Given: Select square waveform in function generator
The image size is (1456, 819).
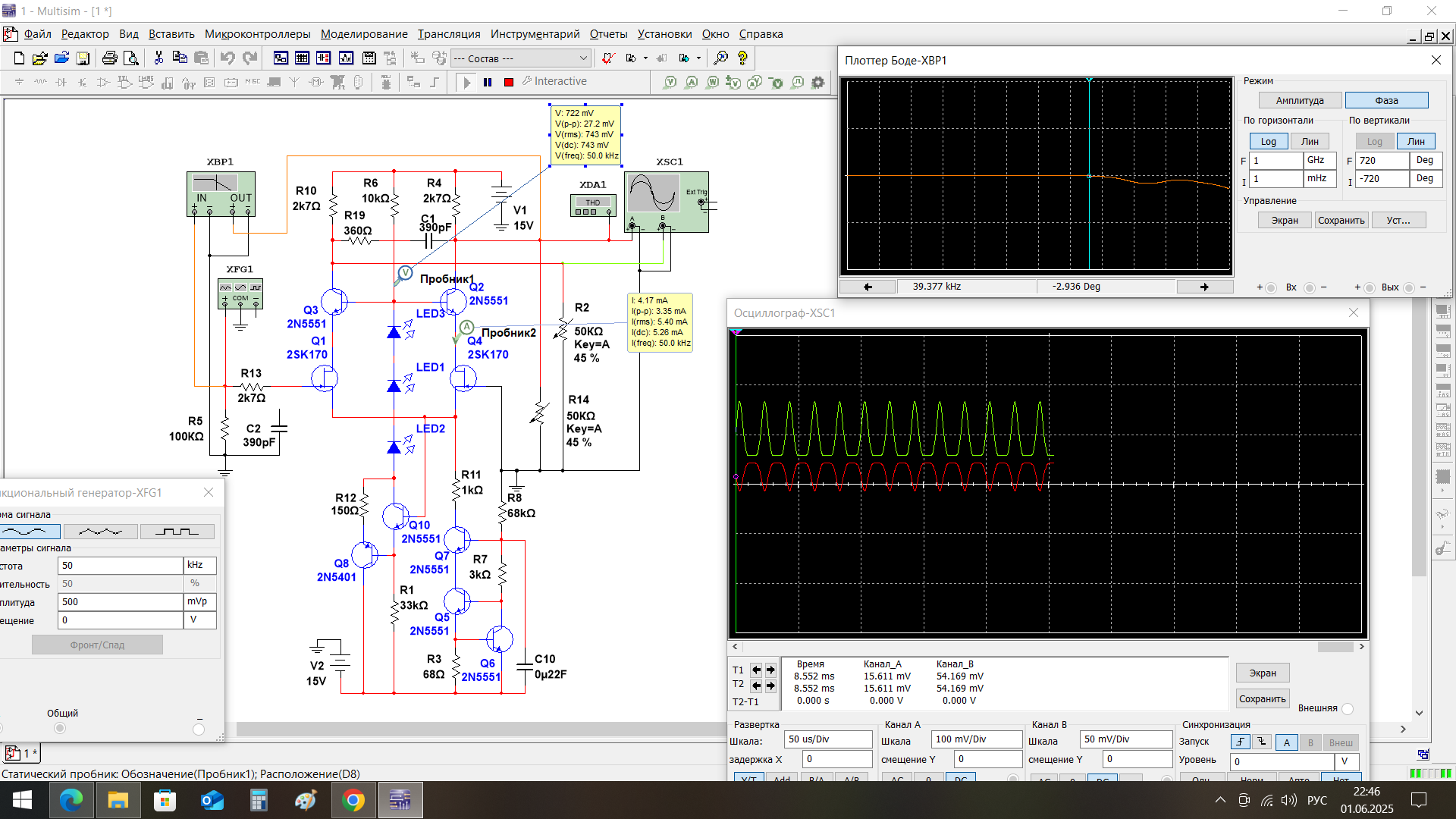Looking at the screenshot, I should pyautogui.click(x=177, y=532).
